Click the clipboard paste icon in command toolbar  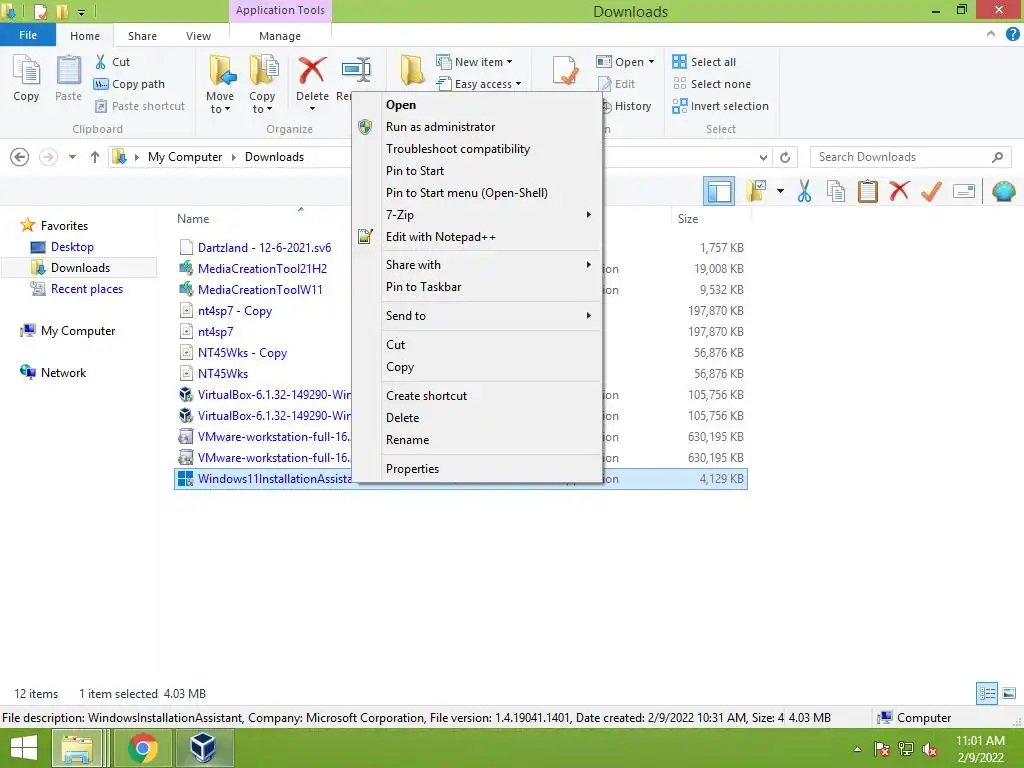867,191
